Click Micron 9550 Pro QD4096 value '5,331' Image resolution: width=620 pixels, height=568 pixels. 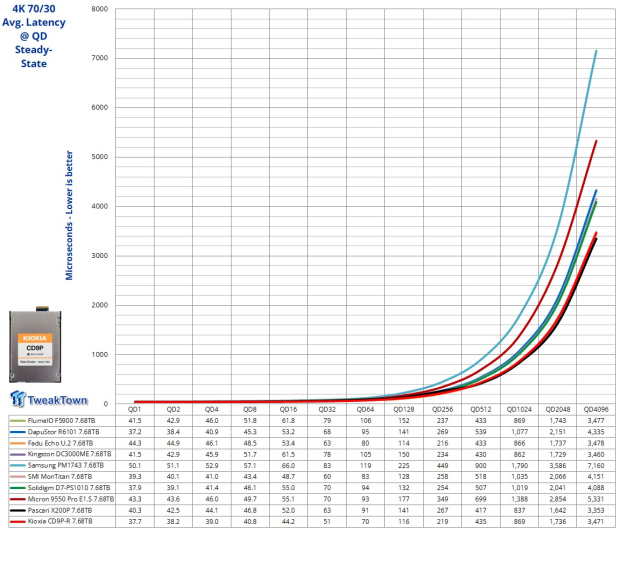(x=596, y=499)
